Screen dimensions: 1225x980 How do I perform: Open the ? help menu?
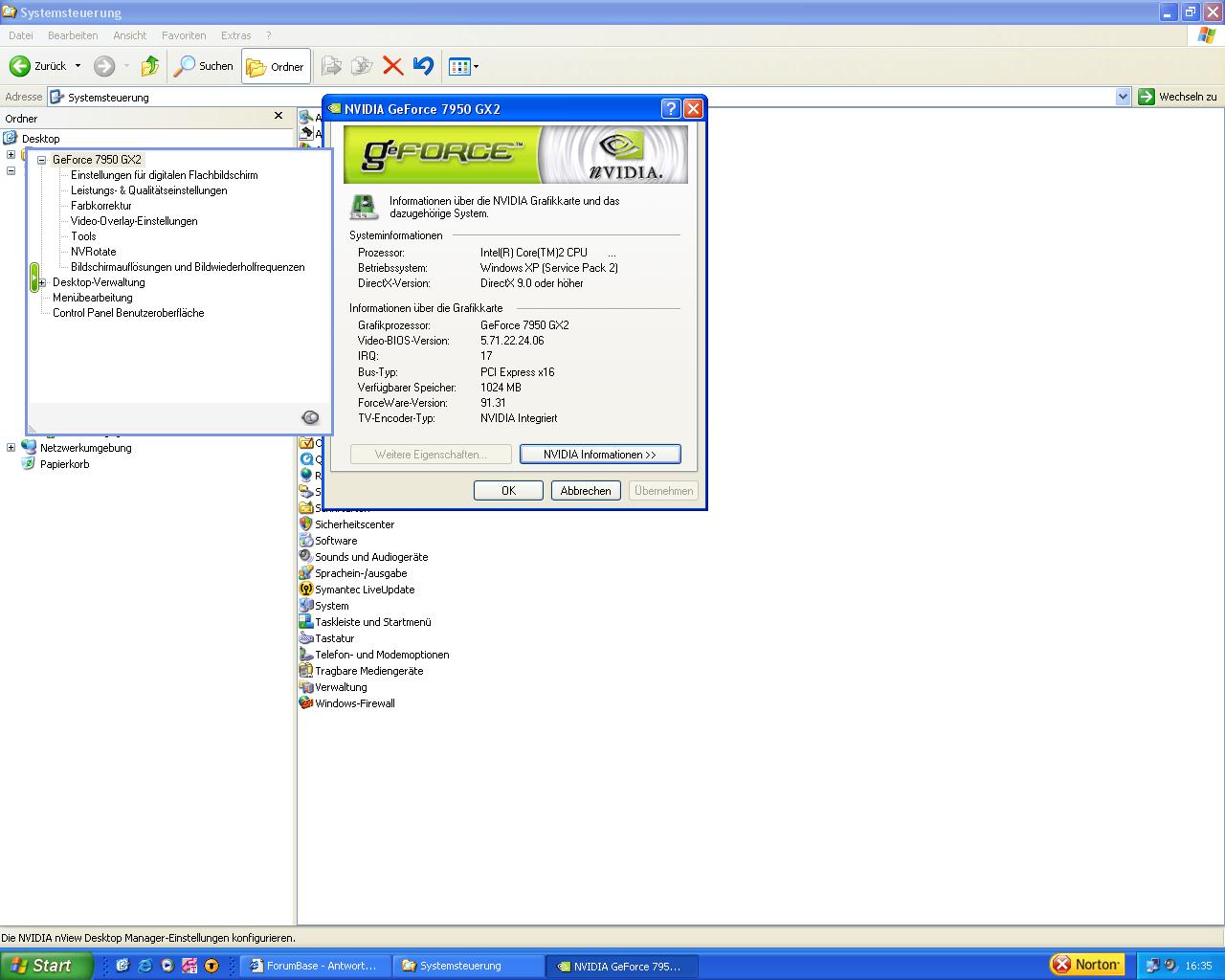[x=269, y=35]
